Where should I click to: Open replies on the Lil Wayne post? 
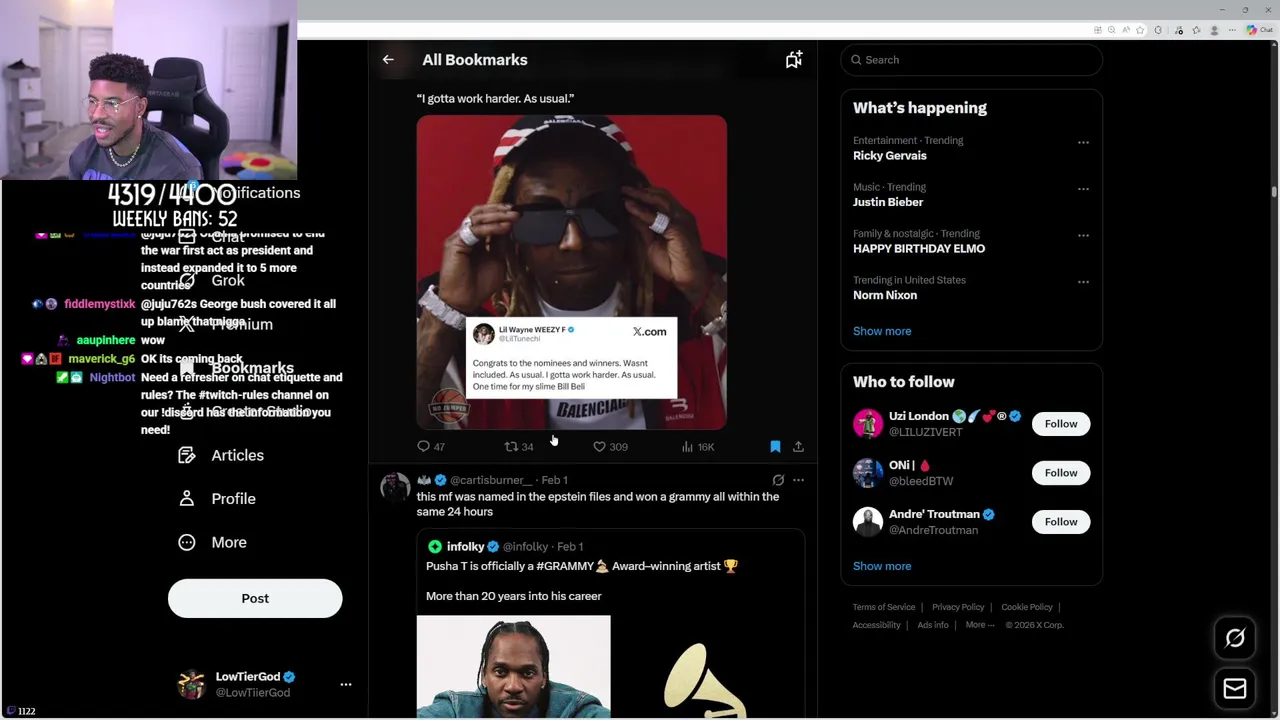(430, 447)
